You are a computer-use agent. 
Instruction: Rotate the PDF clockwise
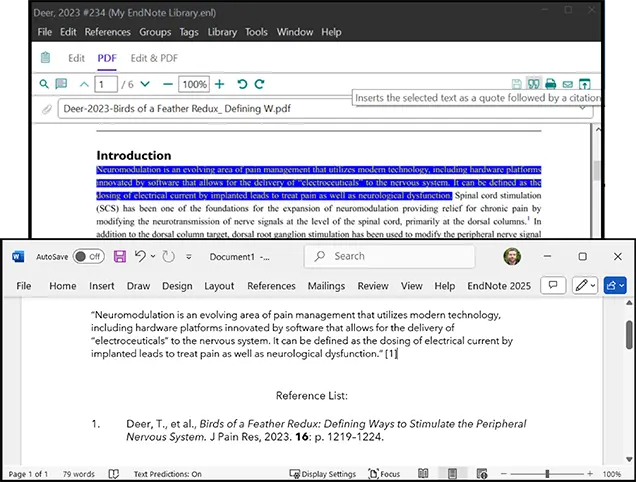tap(260, 84)
